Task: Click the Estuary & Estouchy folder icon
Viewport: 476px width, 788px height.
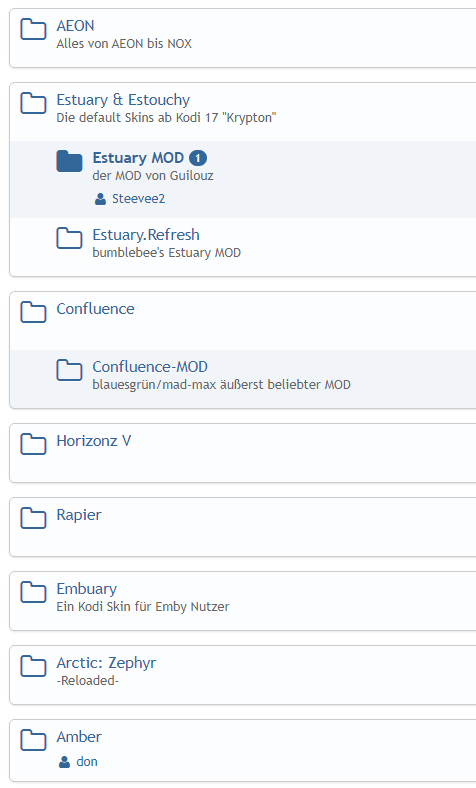Action: coord(33,103)
